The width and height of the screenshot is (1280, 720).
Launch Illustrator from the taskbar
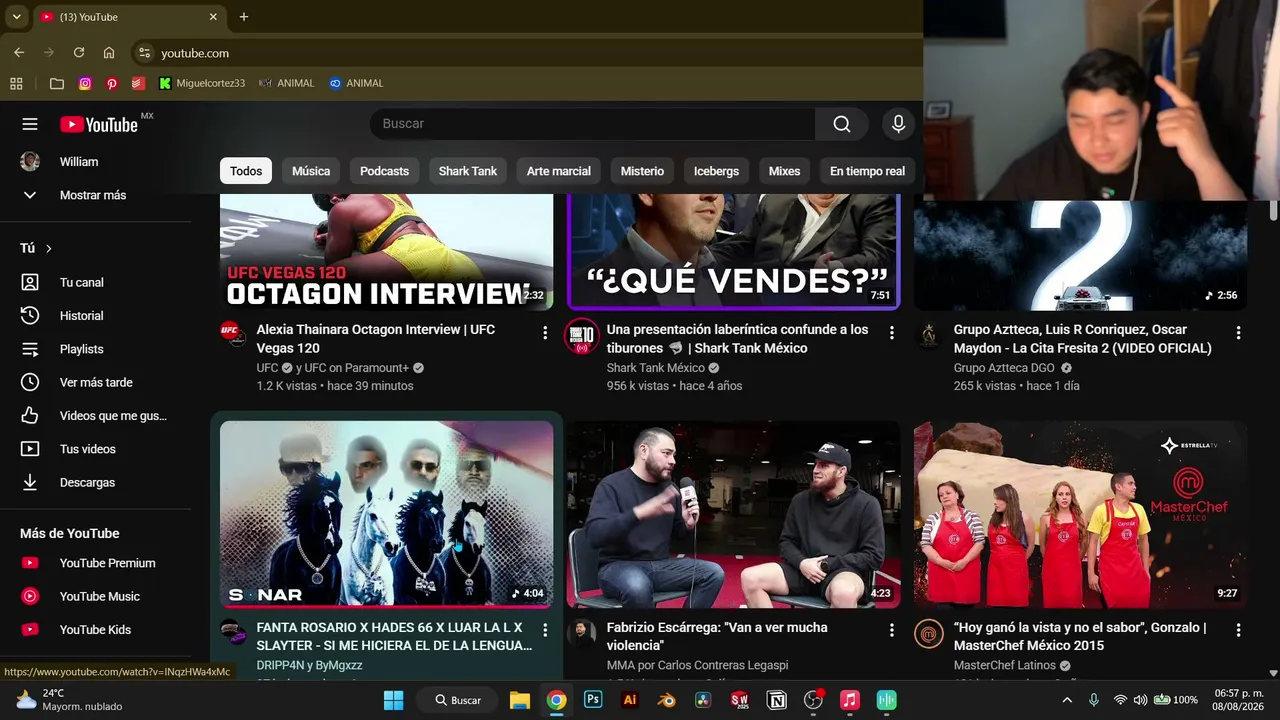pos(630,700)
